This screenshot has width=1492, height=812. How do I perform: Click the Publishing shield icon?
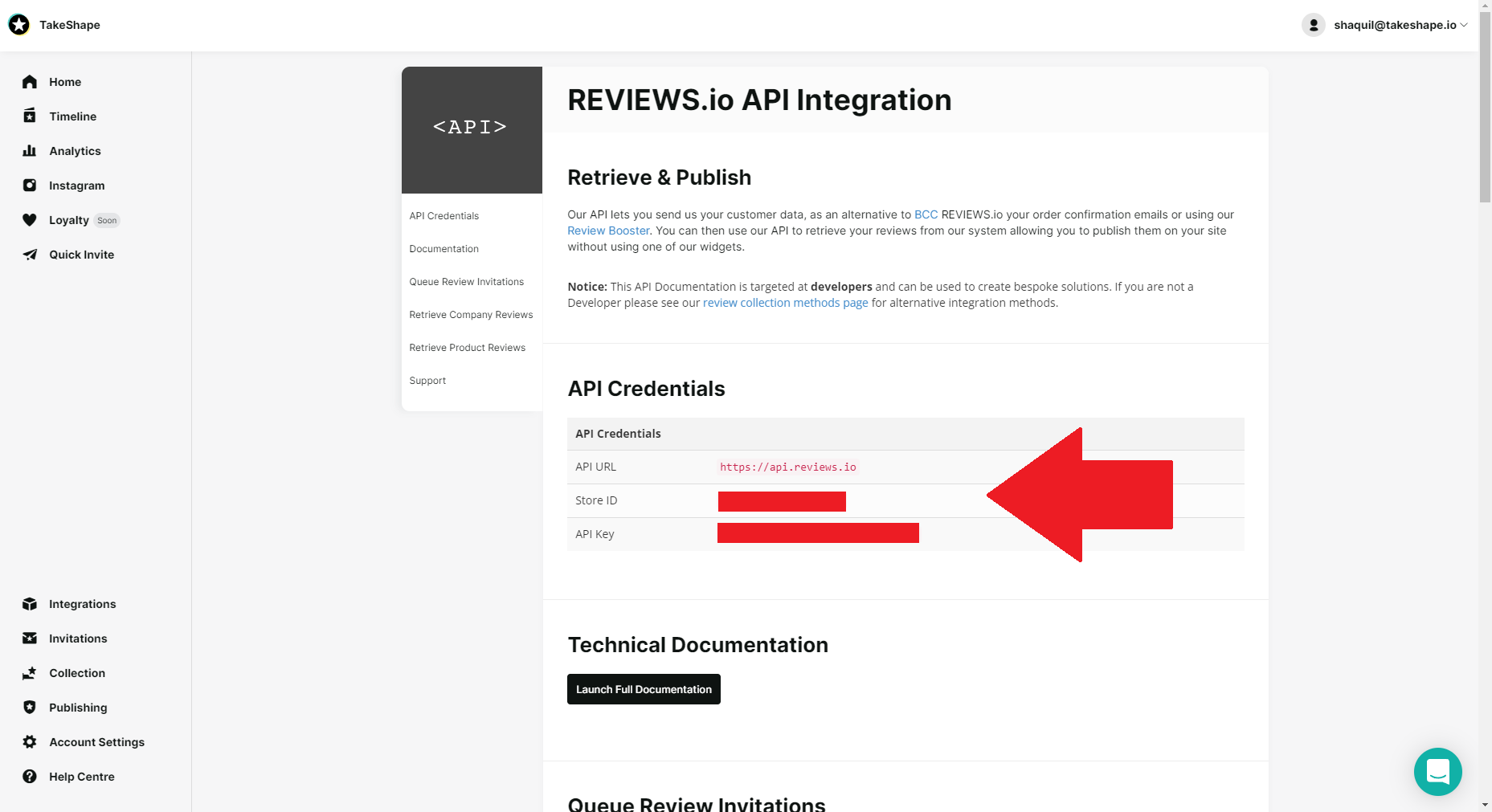point(30,708)
